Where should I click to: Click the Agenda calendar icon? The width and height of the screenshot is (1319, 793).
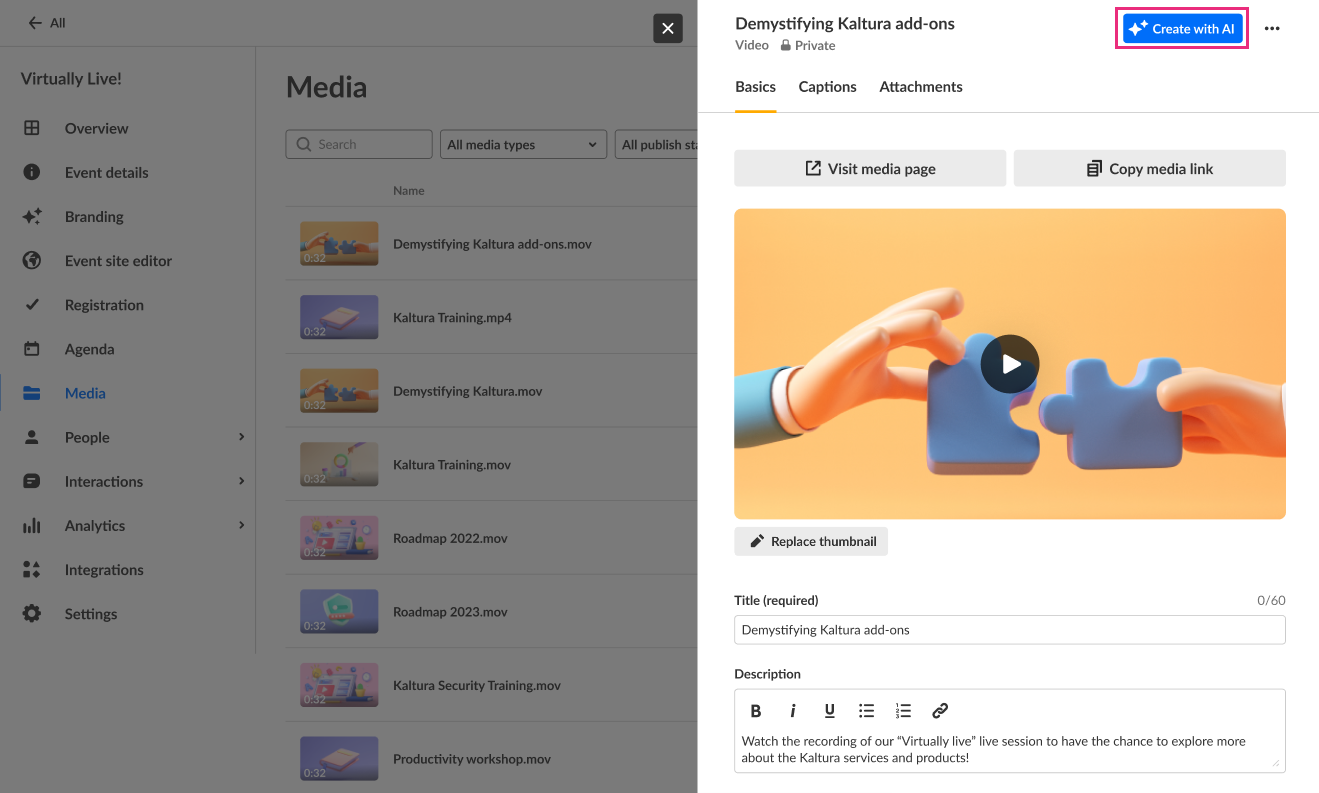[x=32, y=349]
